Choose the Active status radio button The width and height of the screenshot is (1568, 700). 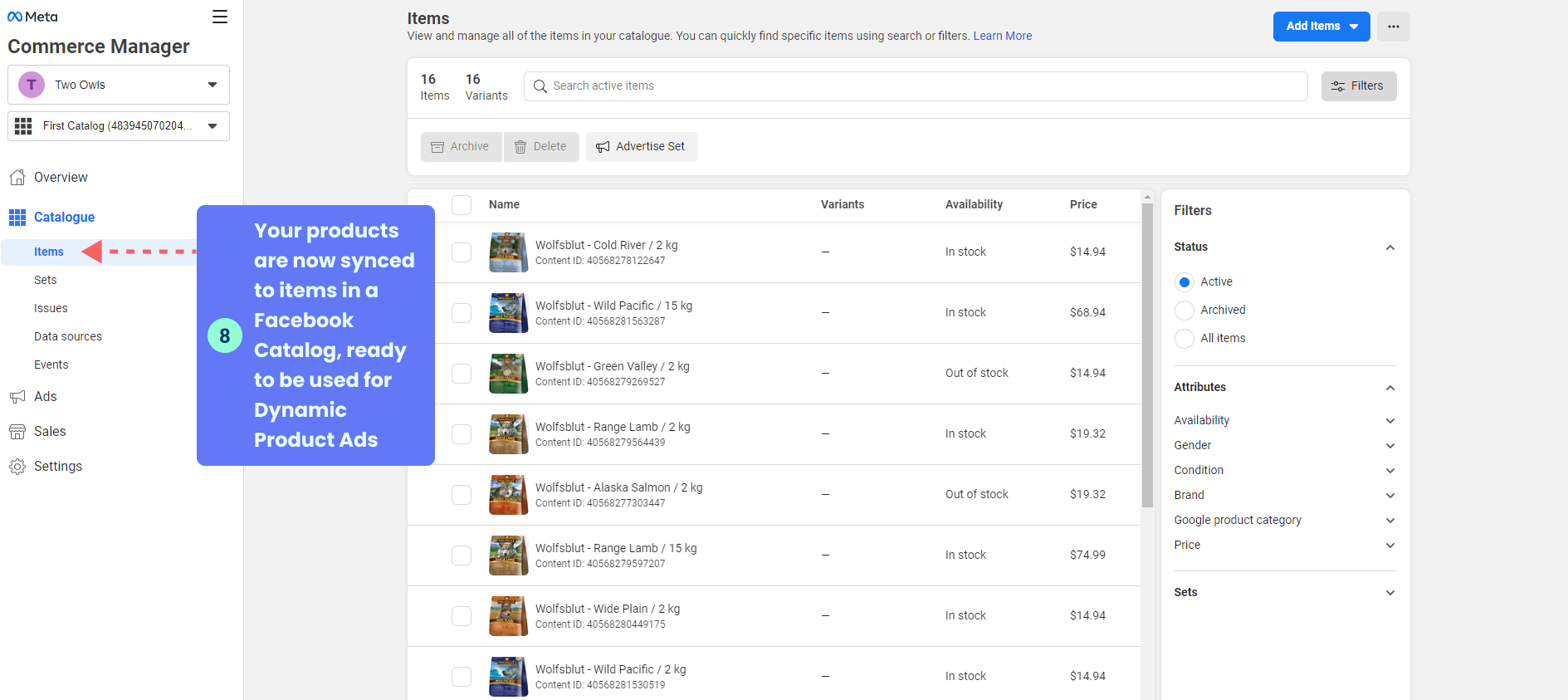(x=1185, y=282)
